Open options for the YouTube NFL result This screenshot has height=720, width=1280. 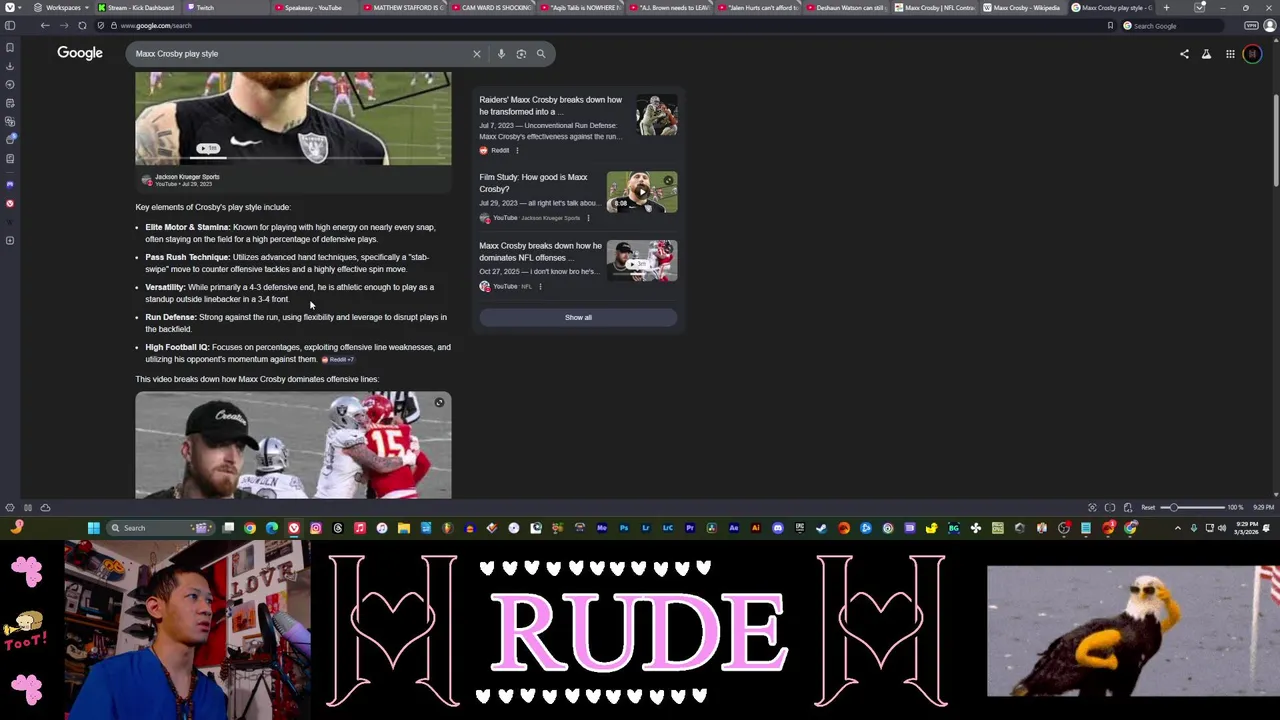click(540, 287)
